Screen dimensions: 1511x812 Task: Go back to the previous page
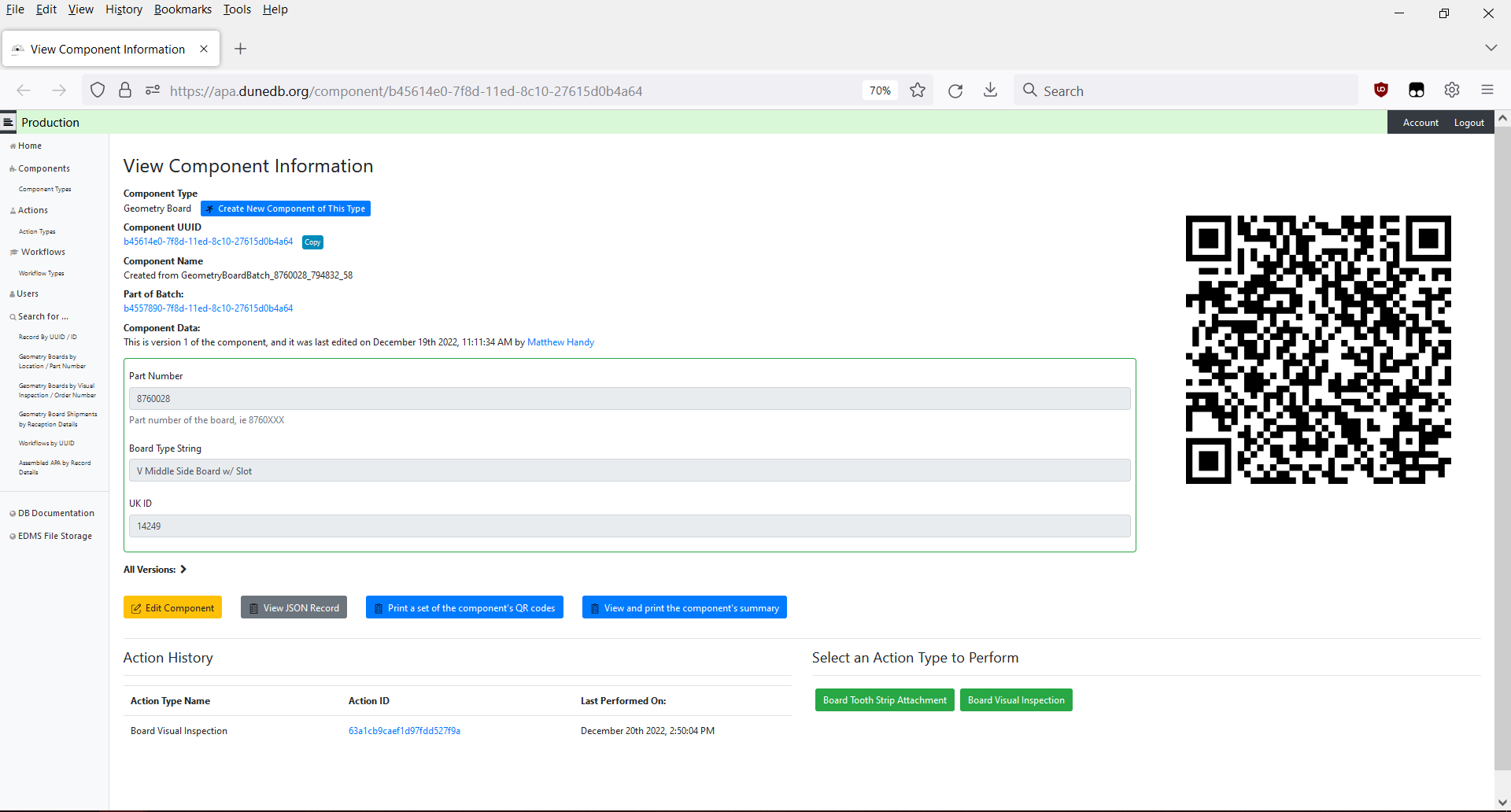[x=24, y=90]
